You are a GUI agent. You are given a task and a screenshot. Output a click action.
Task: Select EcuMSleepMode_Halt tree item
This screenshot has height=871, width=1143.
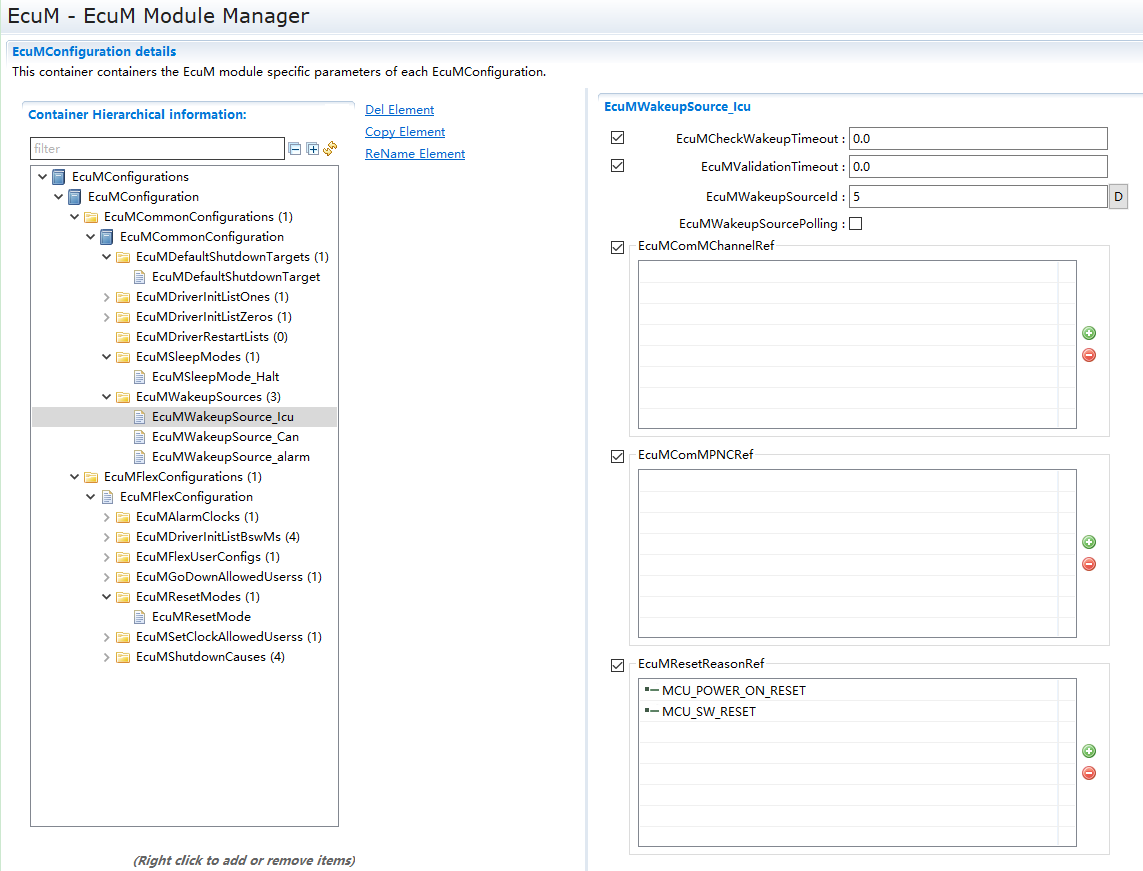pyautogui.click(x=215, y=377)
